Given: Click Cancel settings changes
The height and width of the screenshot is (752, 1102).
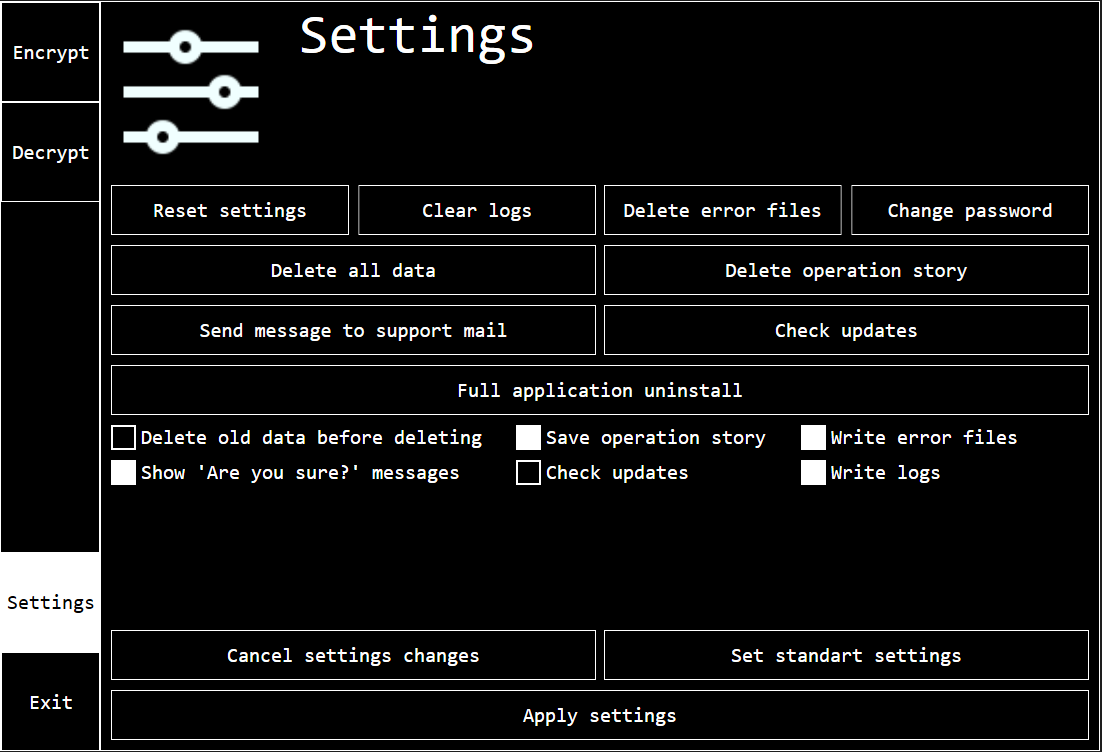Looking at the screenshot, I should 353,655.
